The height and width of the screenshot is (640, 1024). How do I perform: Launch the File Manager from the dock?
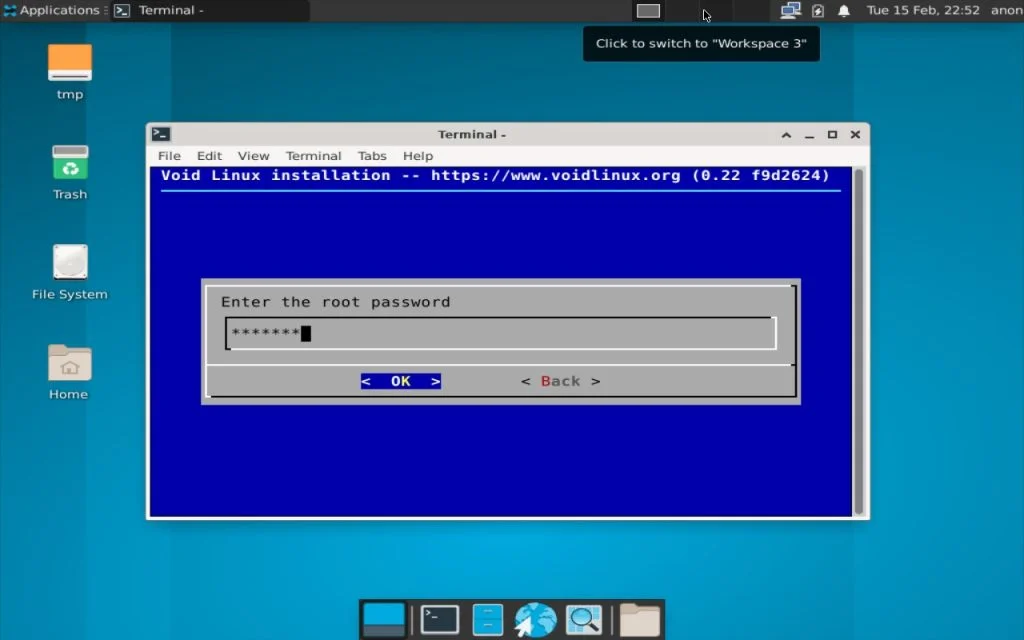487,618
